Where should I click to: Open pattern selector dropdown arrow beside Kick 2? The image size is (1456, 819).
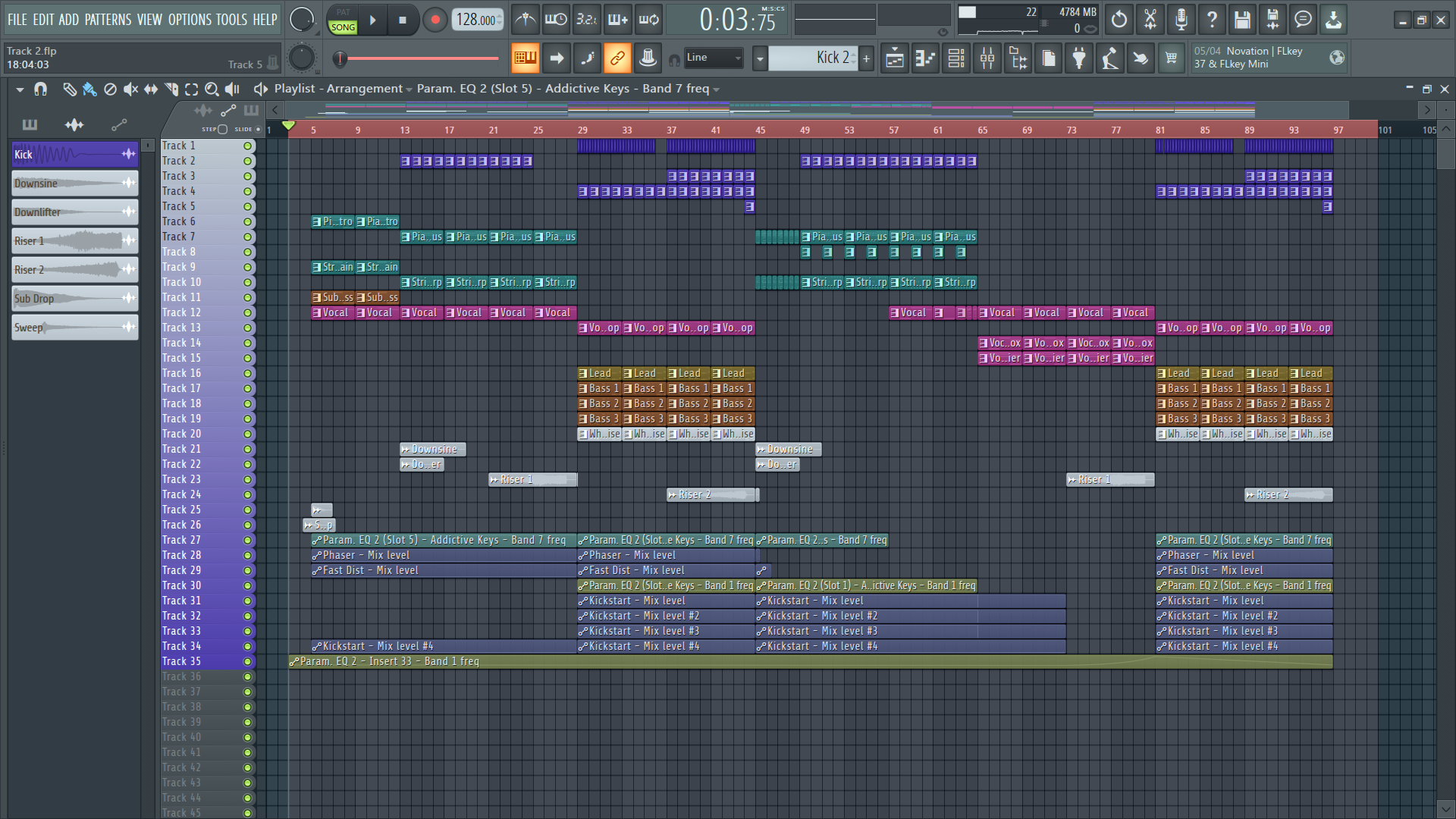pos(760,58)
